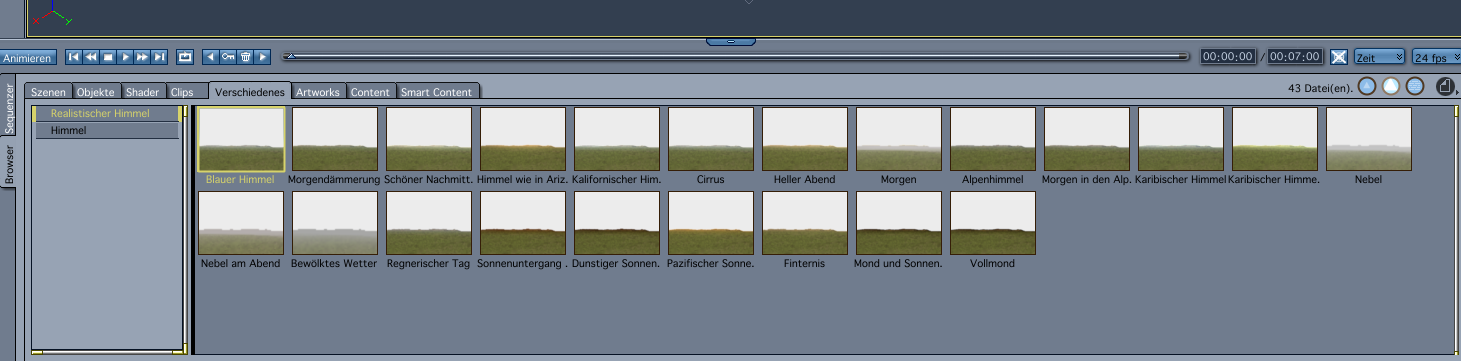Image resolution: width=1461 pixels, height=361 pixels.
Task: Open the Smart Content tab
Action: [436, 91]
